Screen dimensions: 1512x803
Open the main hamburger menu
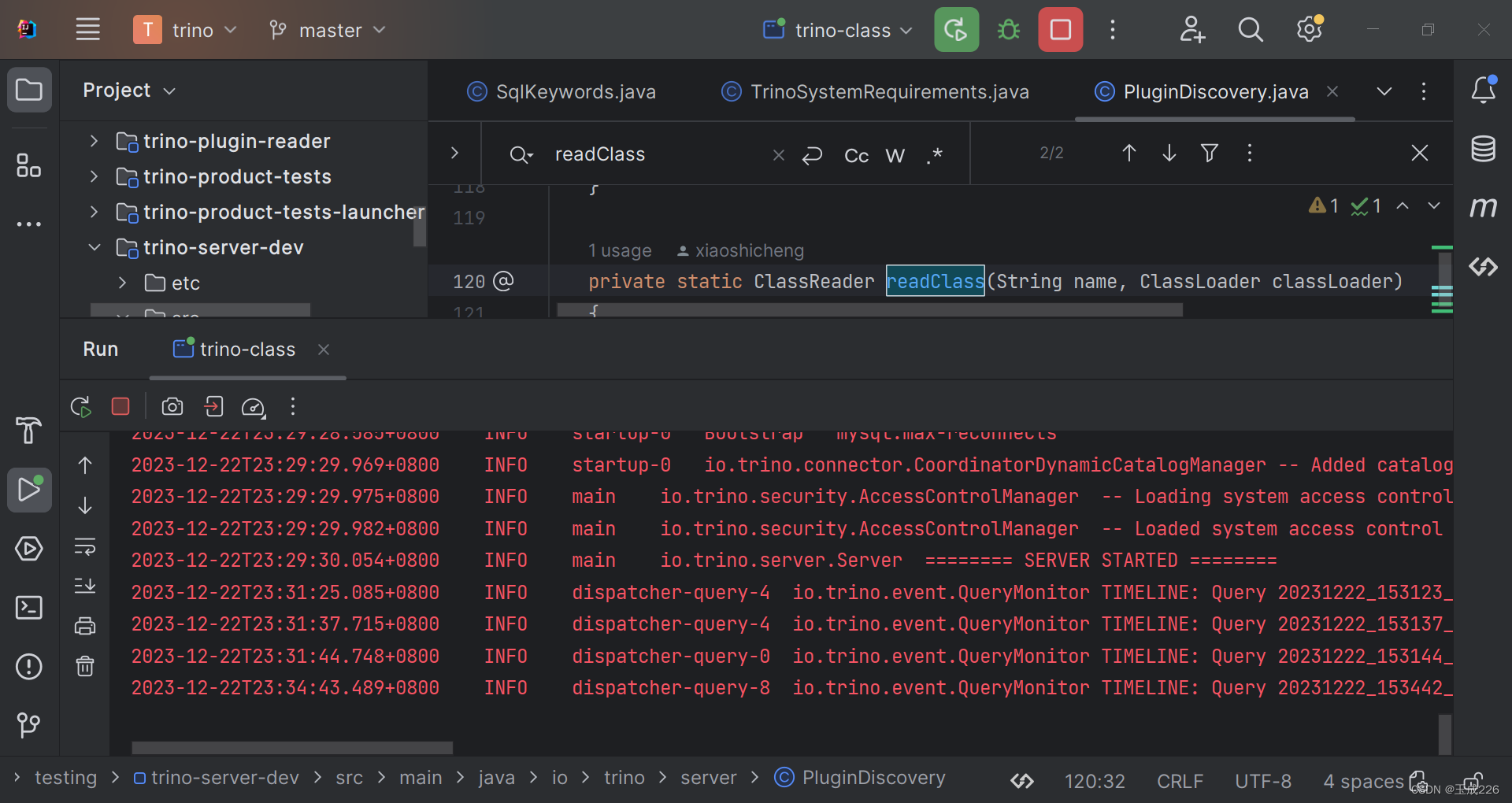88,30
